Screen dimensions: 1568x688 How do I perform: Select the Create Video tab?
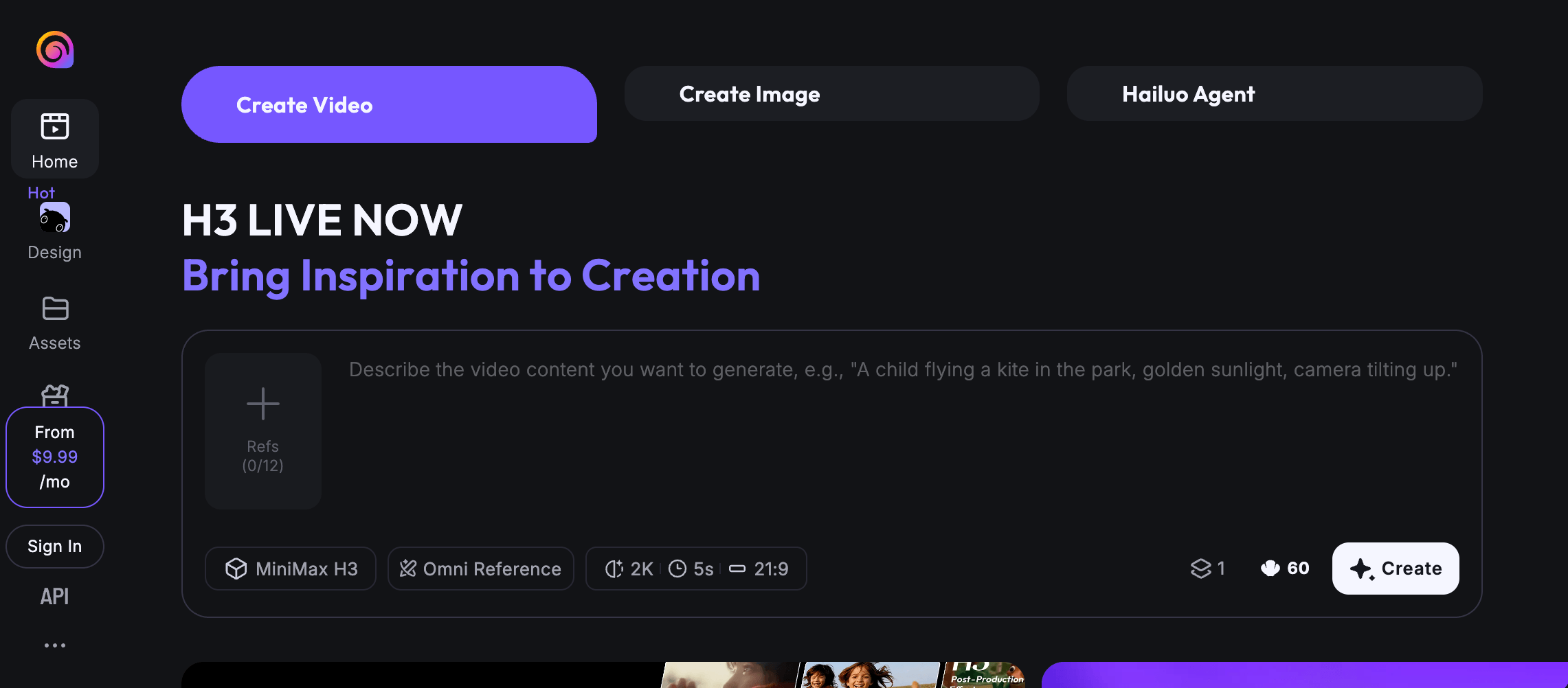389,104
